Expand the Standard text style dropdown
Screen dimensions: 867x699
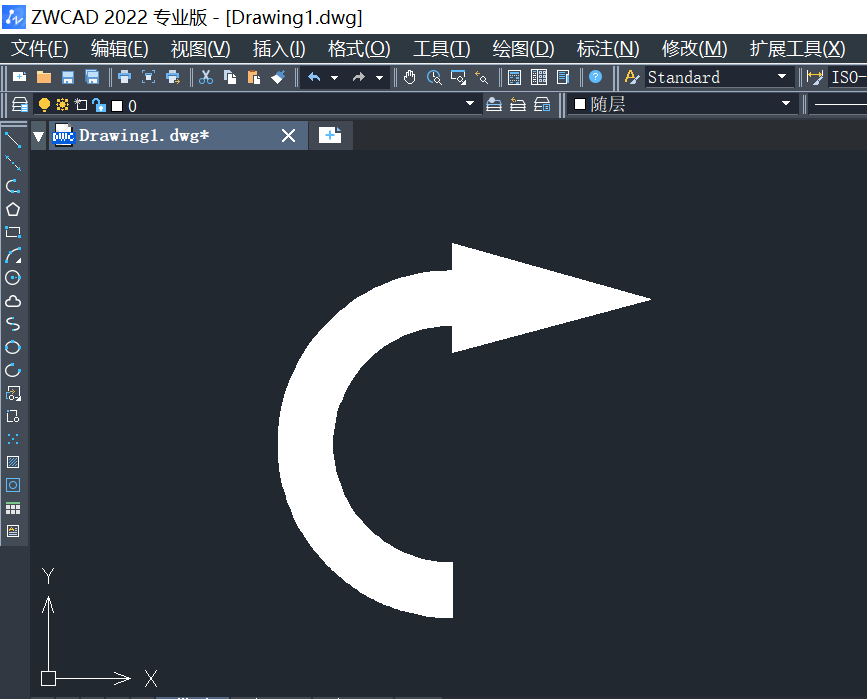click(782, 77)
